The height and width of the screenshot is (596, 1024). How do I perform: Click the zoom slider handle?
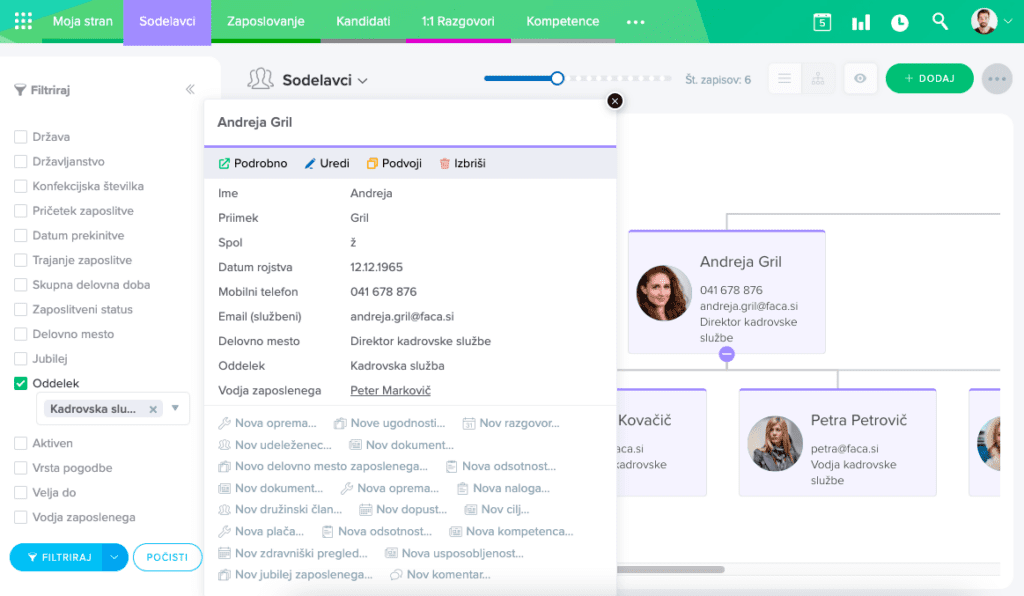pos(557,79)
